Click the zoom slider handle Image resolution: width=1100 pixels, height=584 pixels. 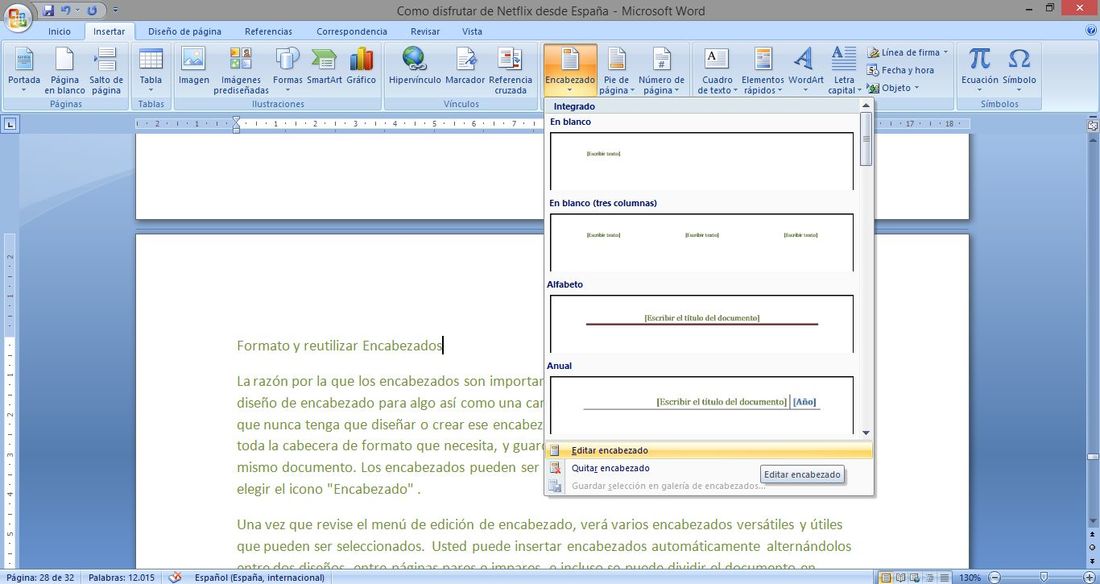coord(1043,578)
